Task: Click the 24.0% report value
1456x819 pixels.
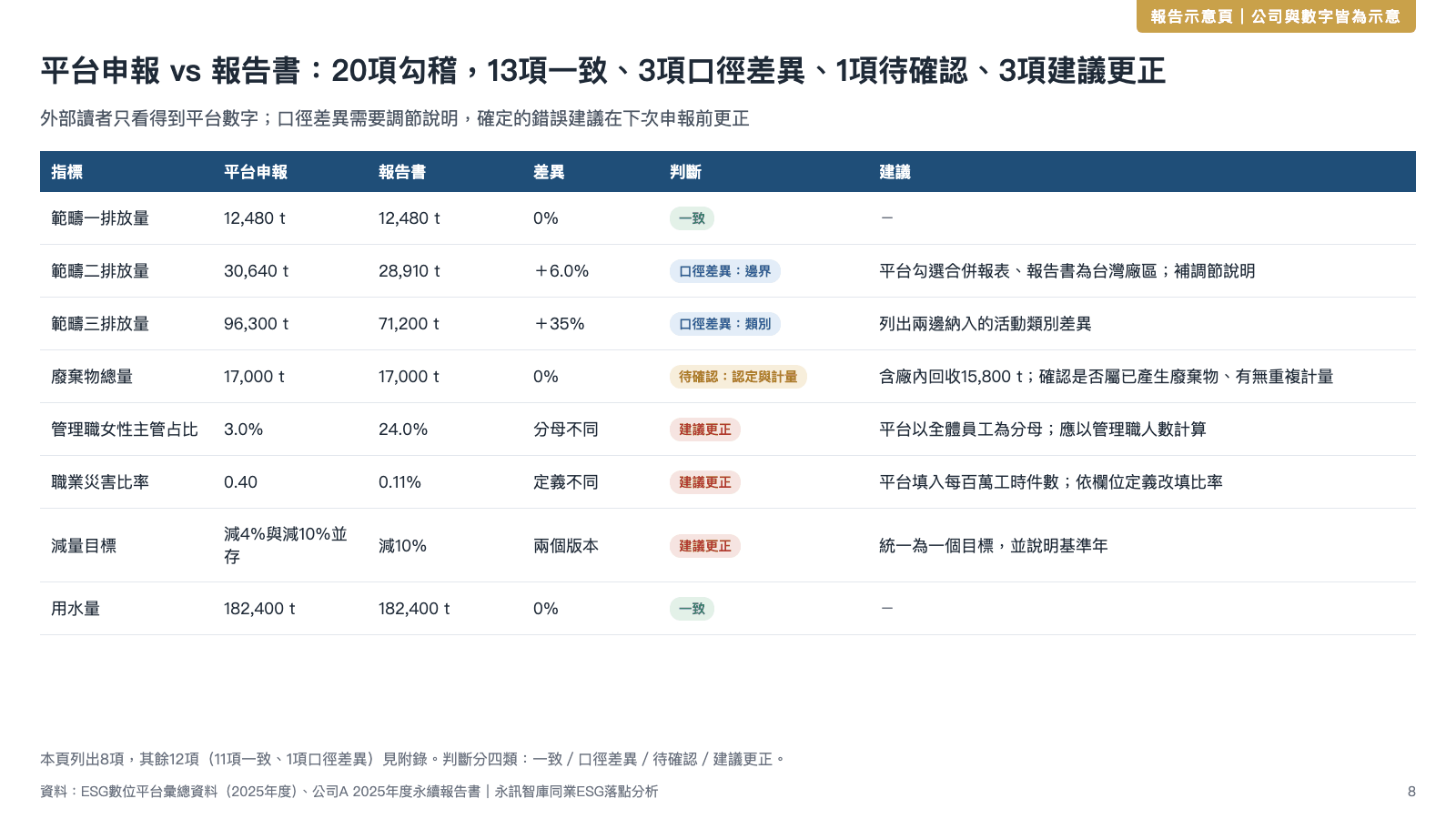Action: [403, 430]
